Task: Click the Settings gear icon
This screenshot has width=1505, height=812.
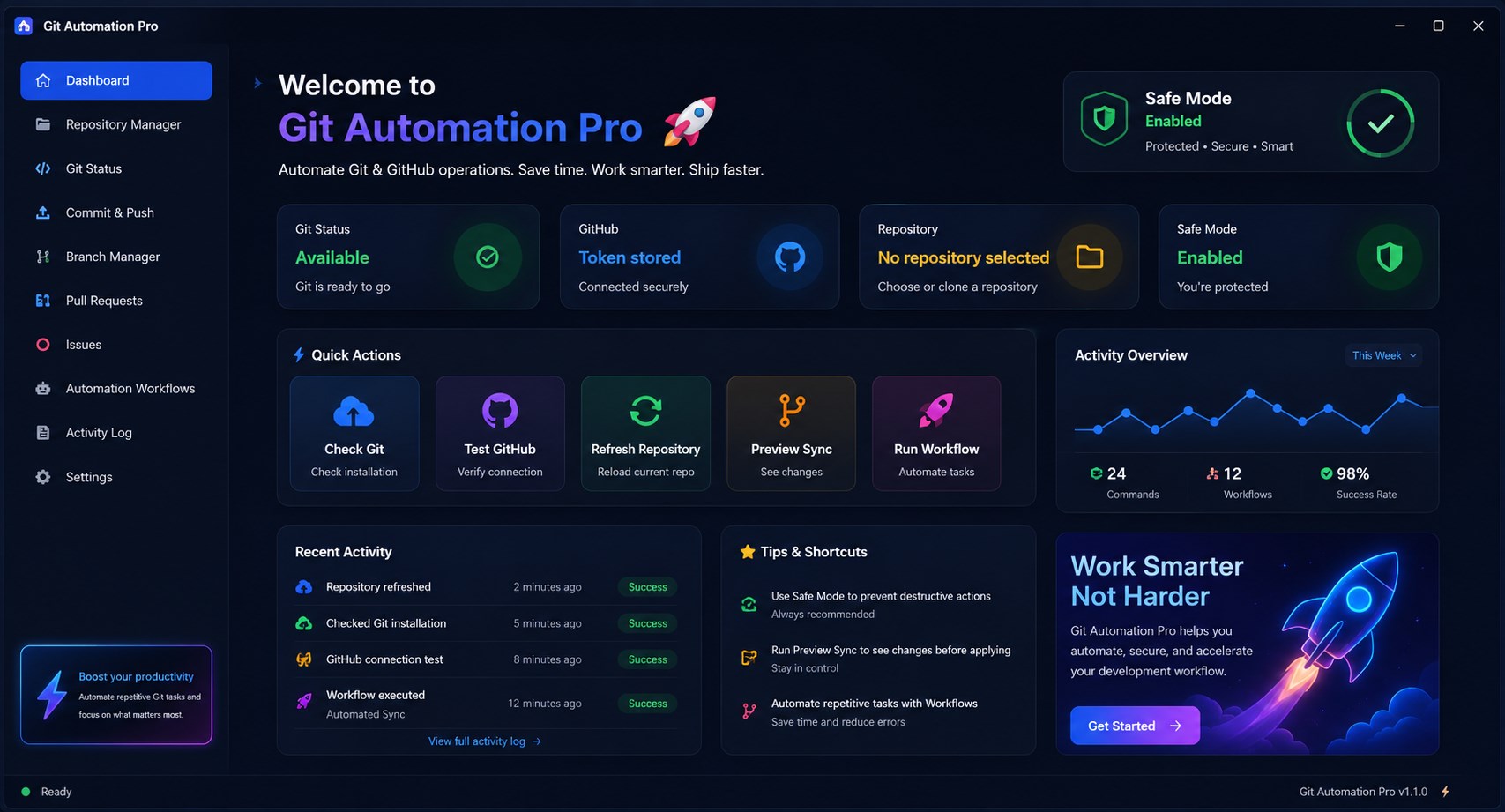Action: tap(42, 477)
